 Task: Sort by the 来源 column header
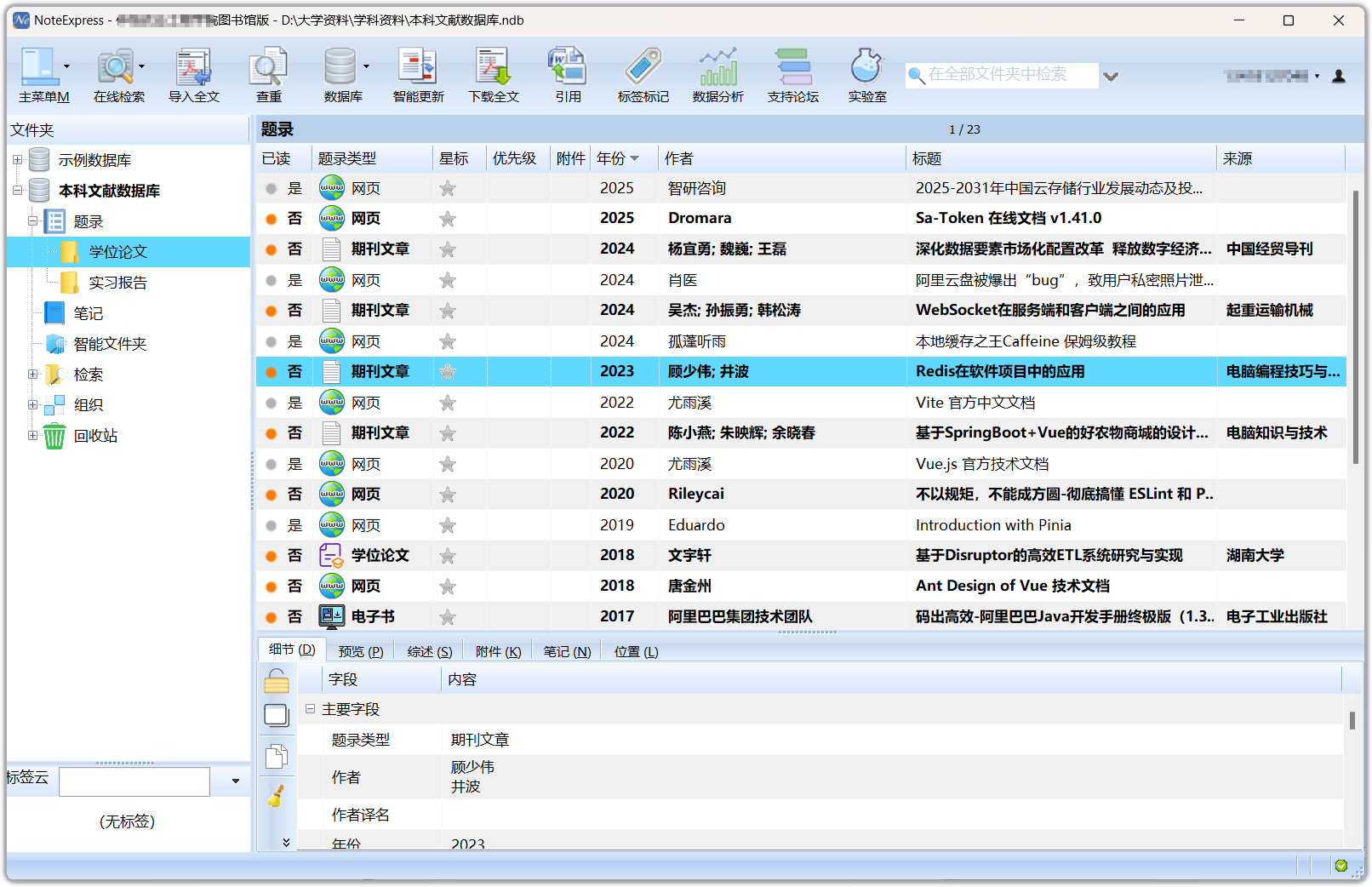click(x=1281, y=158)
